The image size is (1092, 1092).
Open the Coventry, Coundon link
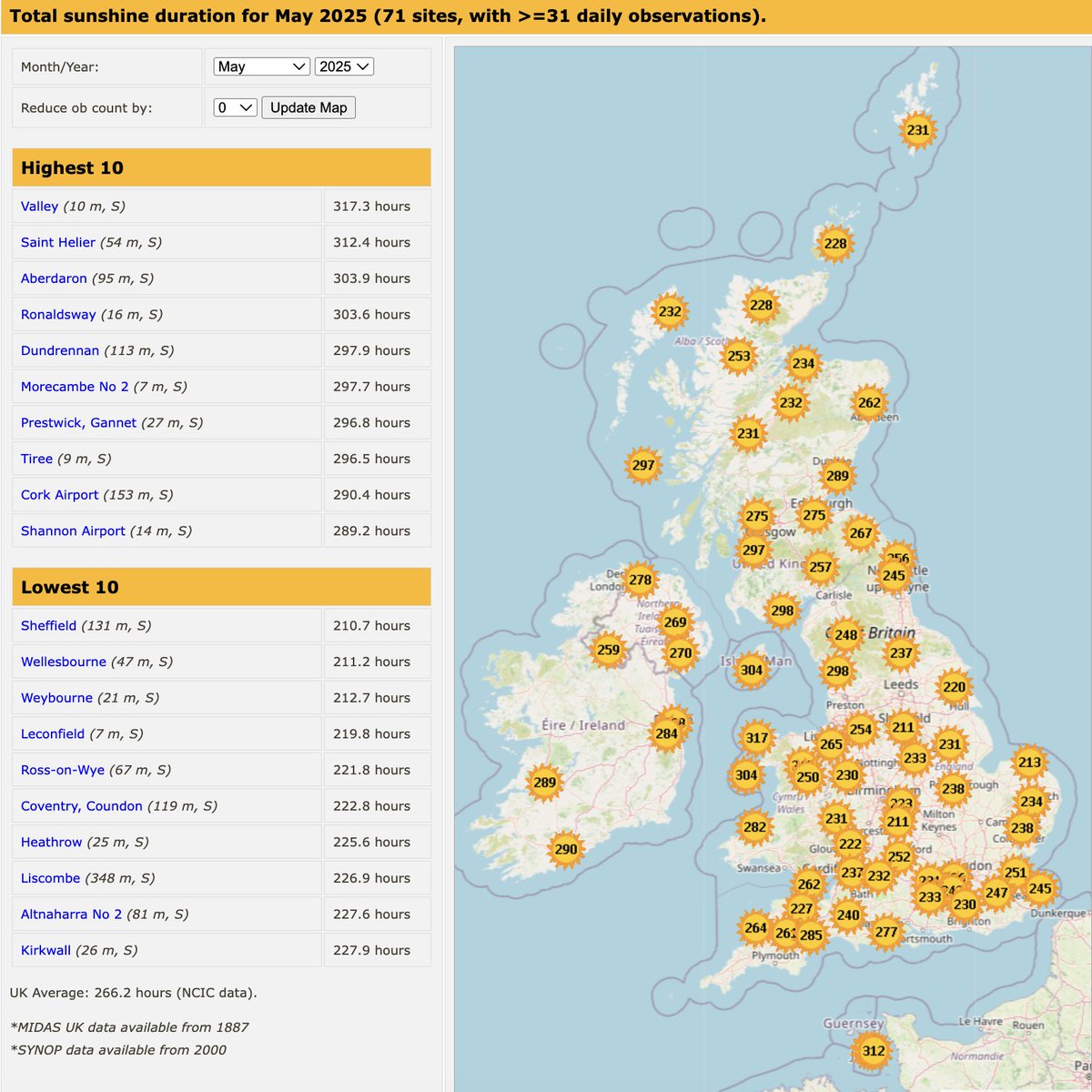(x=81, y=806)
